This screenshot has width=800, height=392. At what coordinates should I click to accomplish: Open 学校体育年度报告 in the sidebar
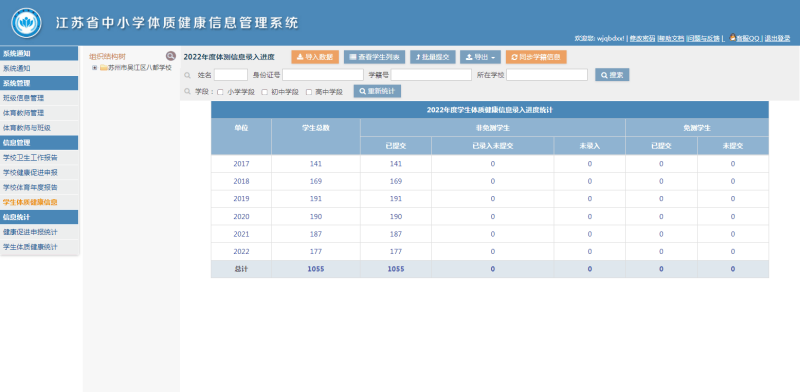(39, 187)
